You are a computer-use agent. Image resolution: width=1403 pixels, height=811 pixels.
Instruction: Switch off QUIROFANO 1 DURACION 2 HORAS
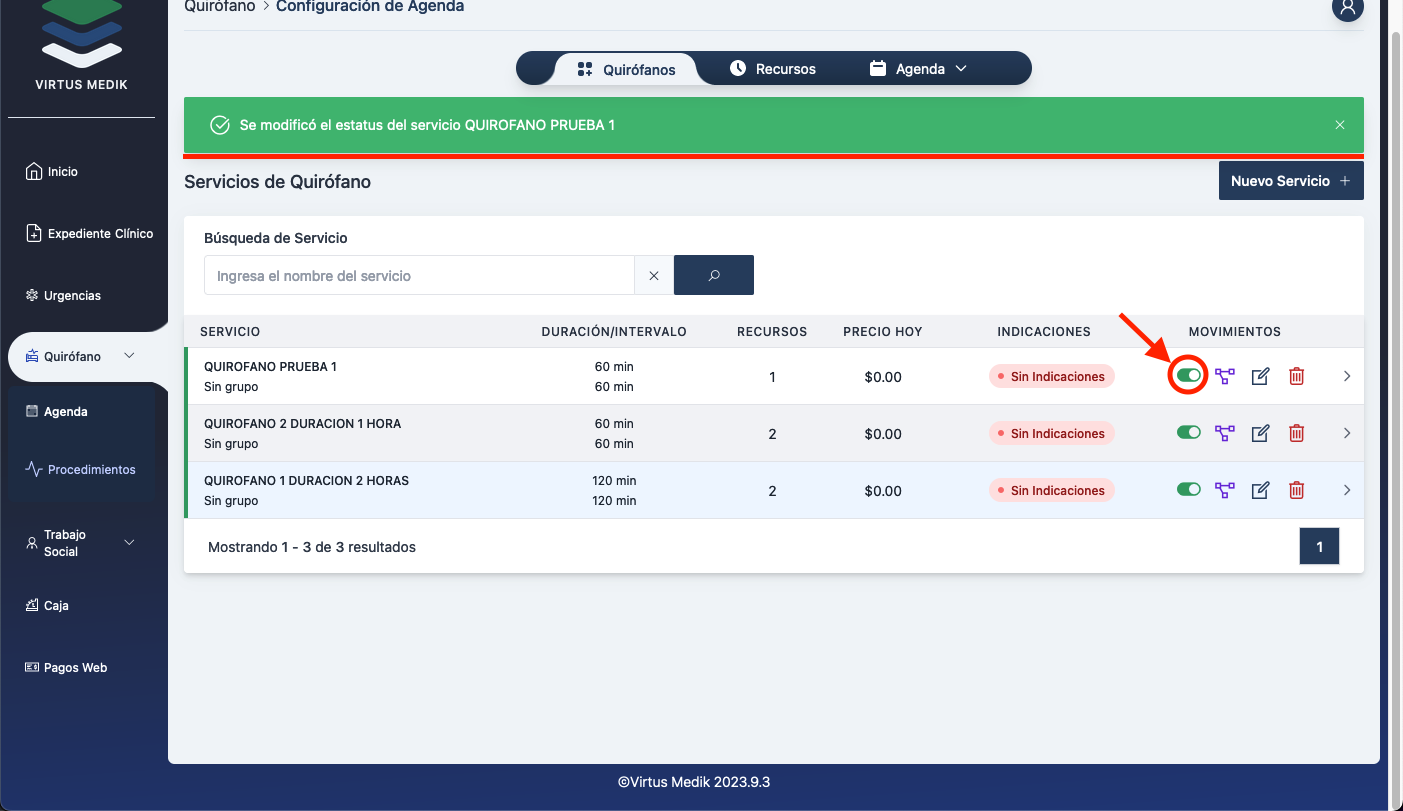coord(1189,490)
